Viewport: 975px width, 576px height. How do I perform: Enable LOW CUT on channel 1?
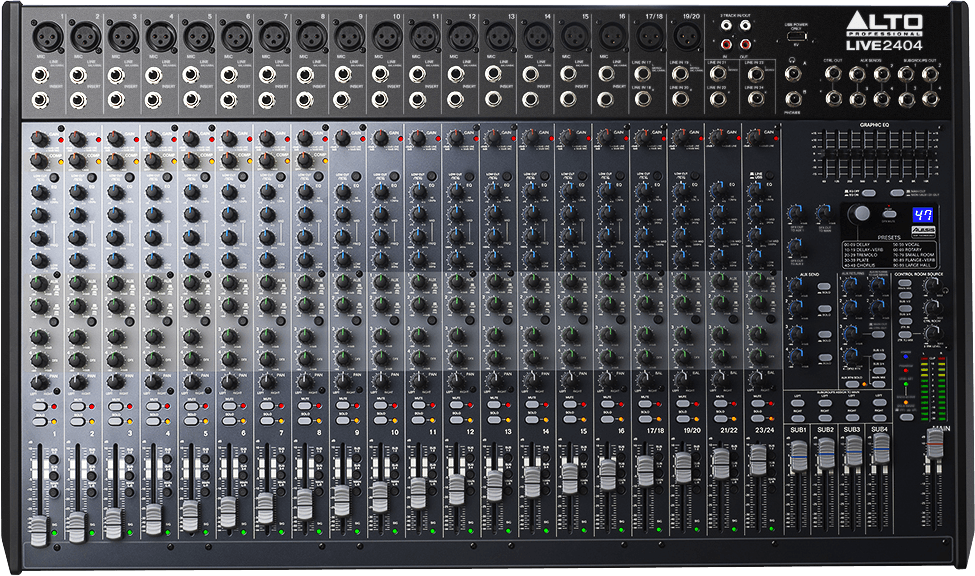(55, 178)
